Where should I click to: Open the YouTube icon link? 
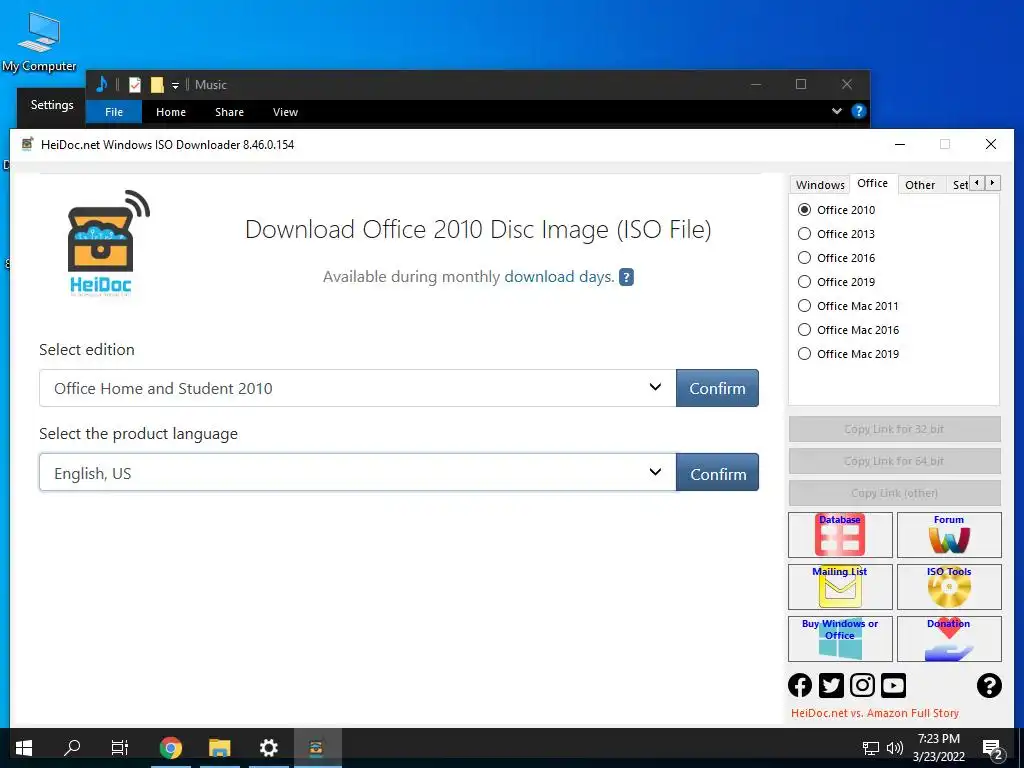coord(893,685)
